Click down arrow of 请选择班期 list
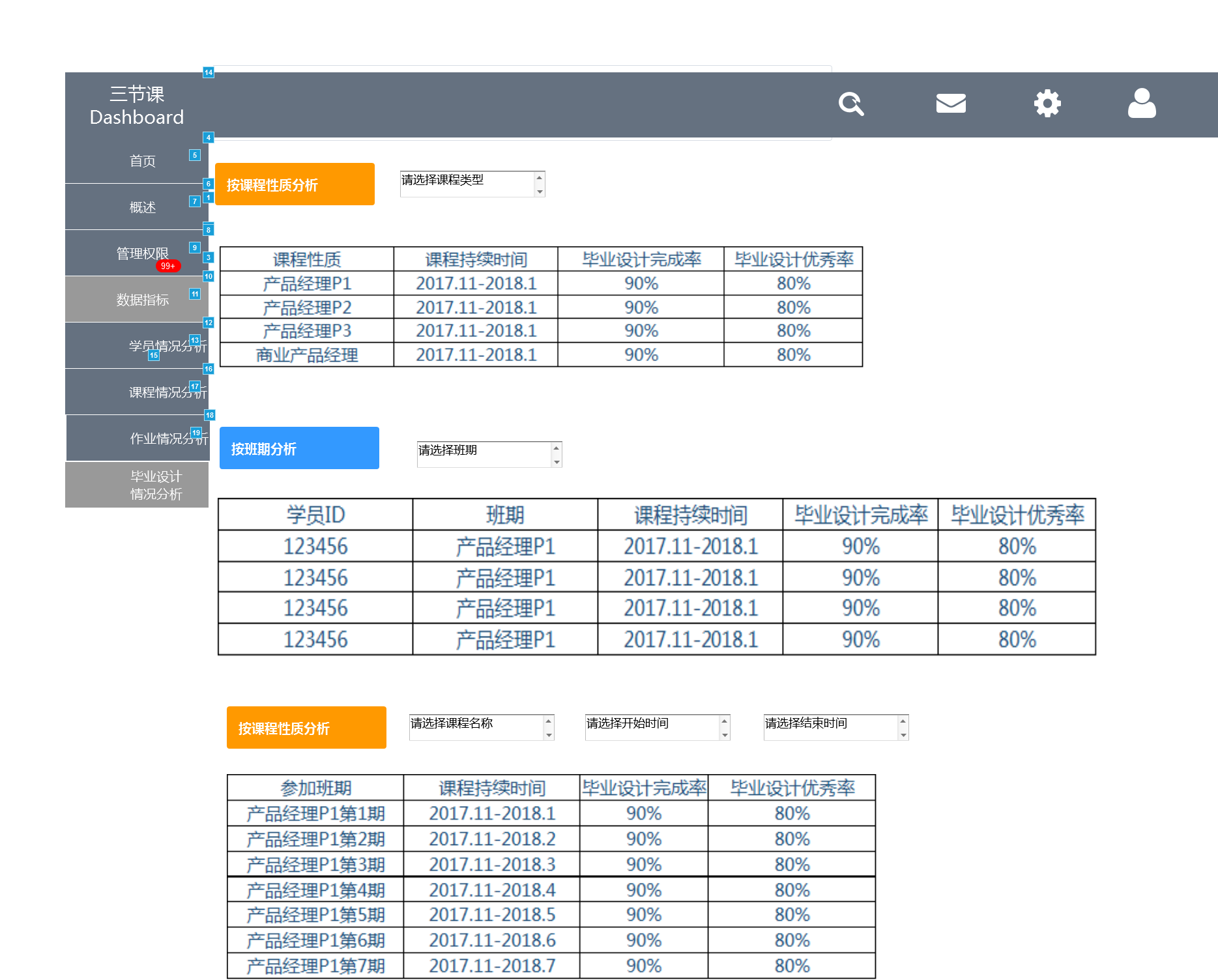The width and height of the screenshot is (1218, 980). click(x=557, y=462)
